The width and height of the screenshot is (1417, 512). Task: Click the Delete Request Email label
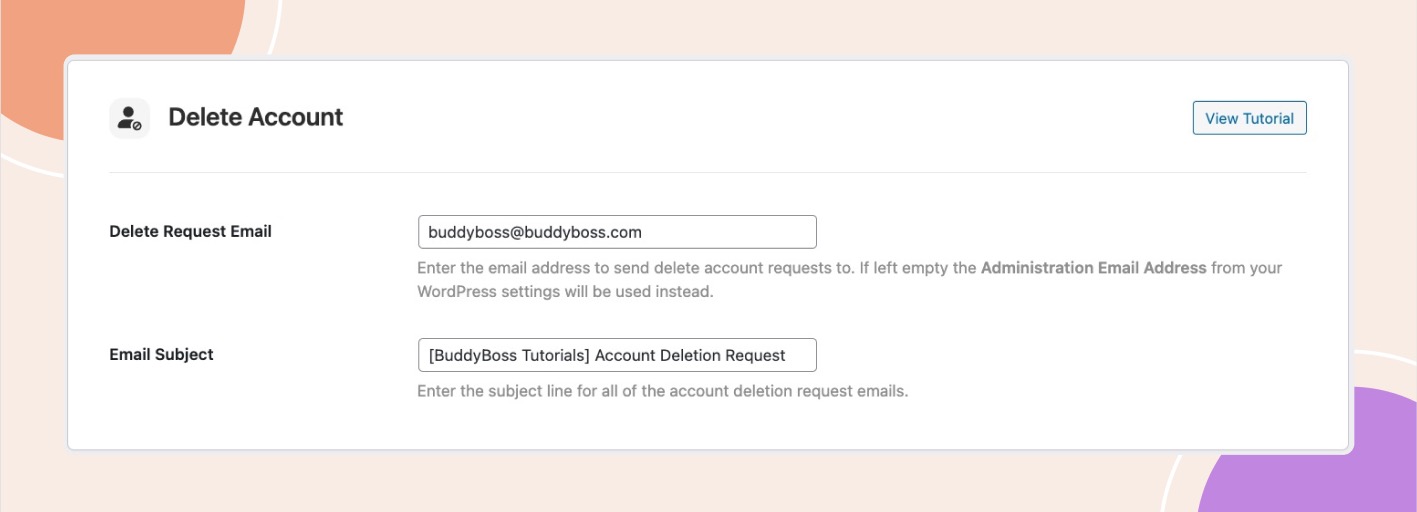(x=190, y=231)
